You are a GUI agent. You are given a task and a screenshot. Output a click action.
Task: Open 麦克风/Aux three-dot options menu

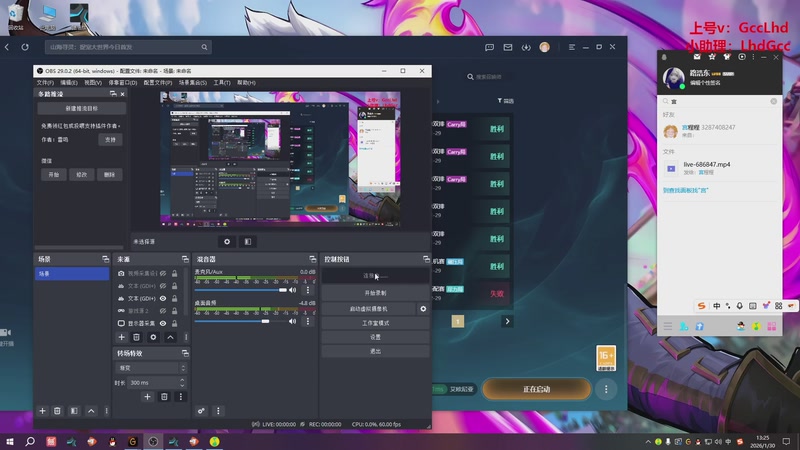coord(308,290)
